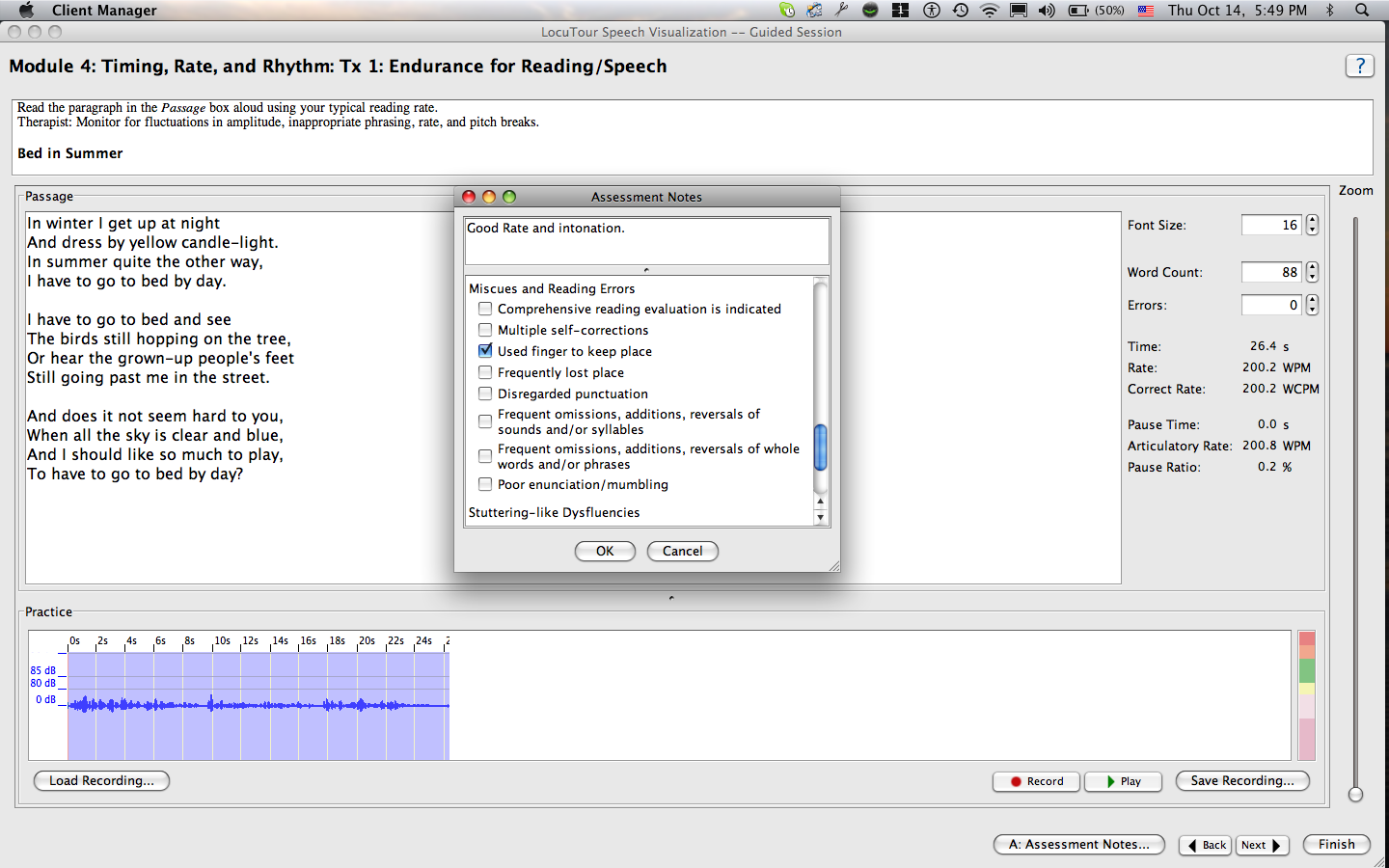Check Poor enunciation/mumbling

[485, 484]
